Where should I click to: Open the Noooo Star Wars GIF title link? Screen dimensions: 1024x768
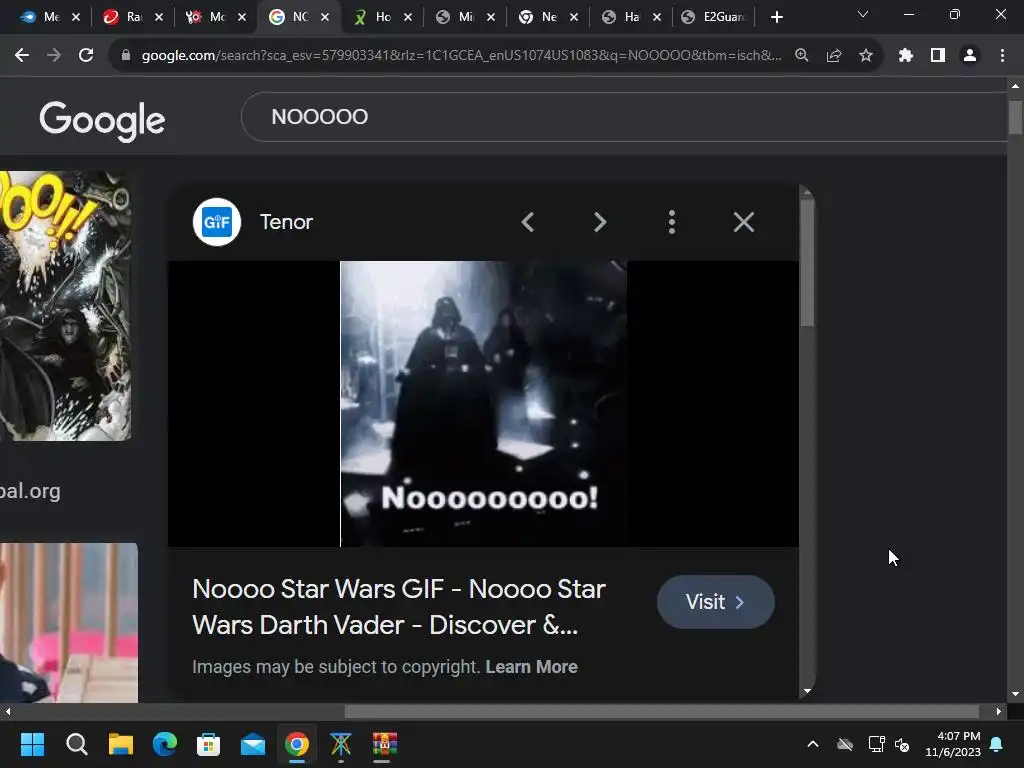[x=399, y=607]
